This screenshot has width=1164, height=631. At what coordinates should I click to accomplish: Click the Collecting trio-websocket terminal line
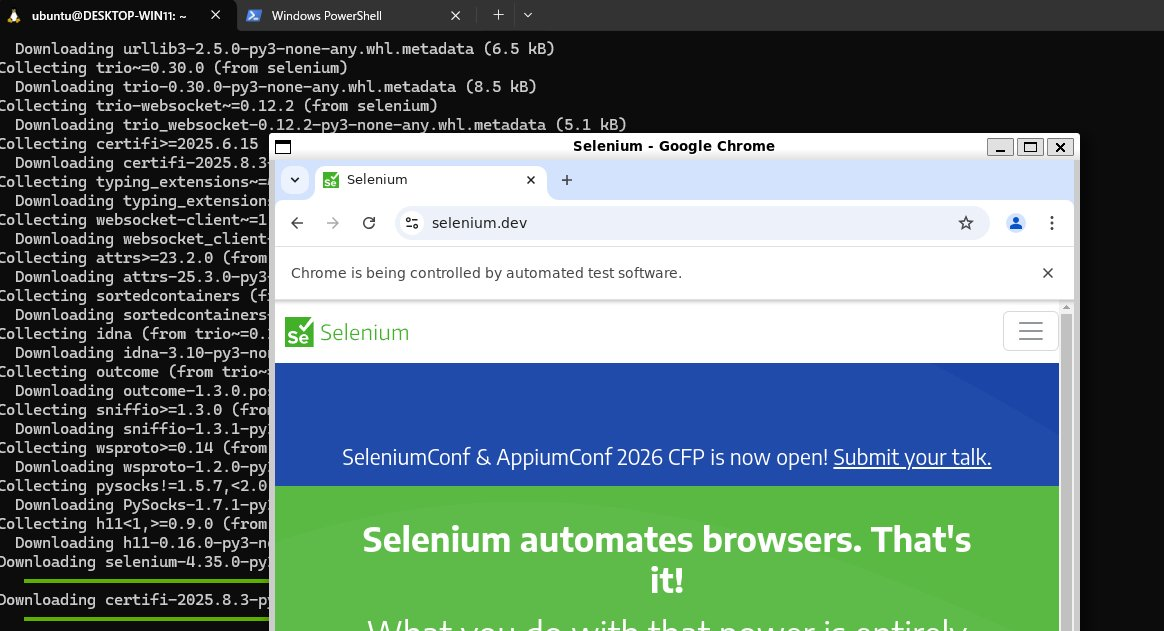click(218, 106)
